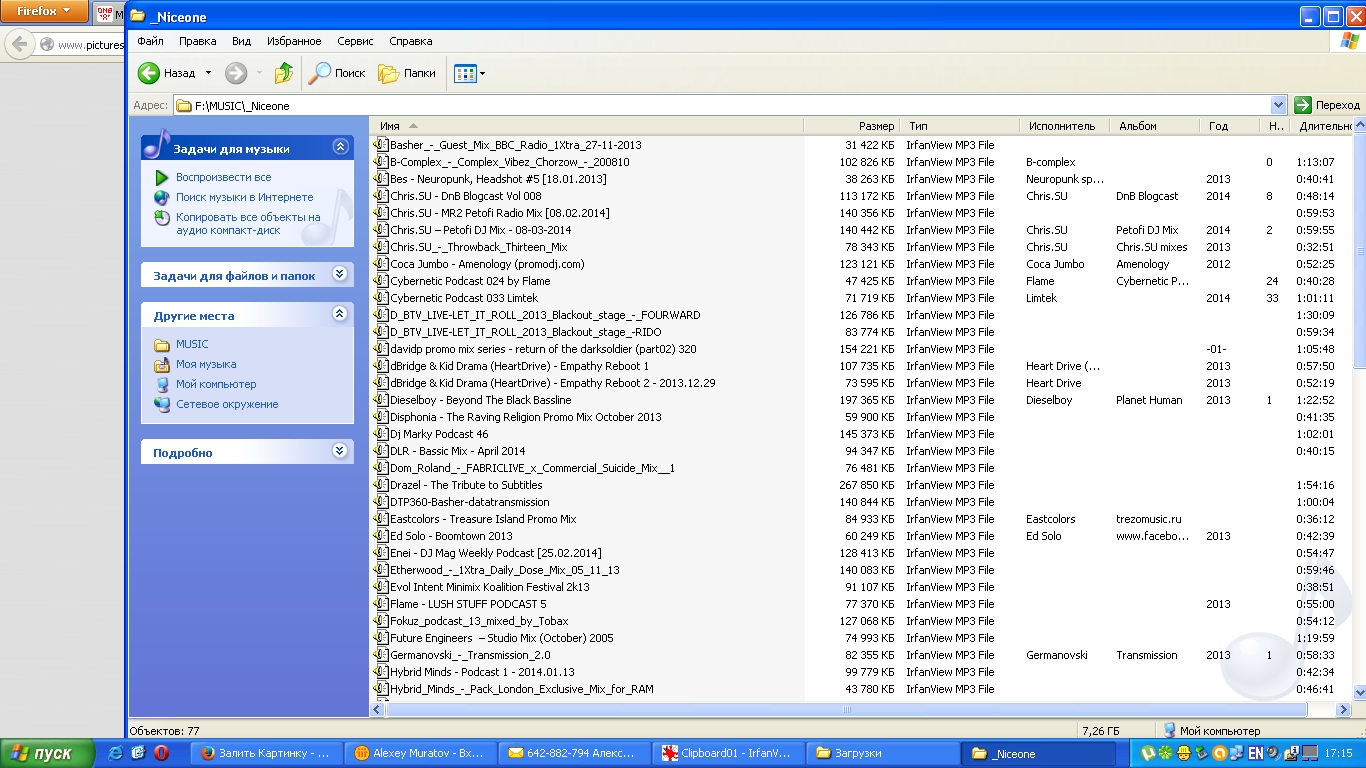Expand the 'Задачи для файлов и папок' panel
1366x768 pixels.
coord(340,274)
